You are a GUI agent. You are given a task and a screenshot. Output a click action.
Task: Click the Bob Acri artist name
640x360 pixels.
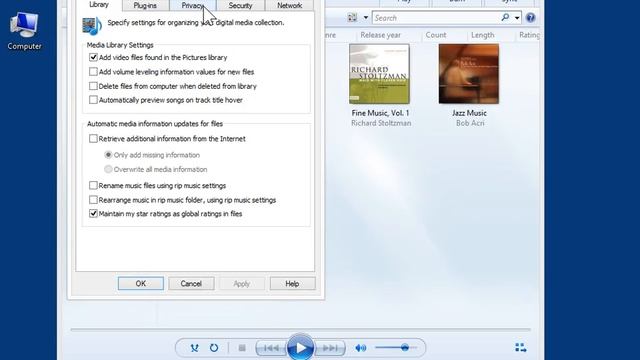(x=470, y=123)
